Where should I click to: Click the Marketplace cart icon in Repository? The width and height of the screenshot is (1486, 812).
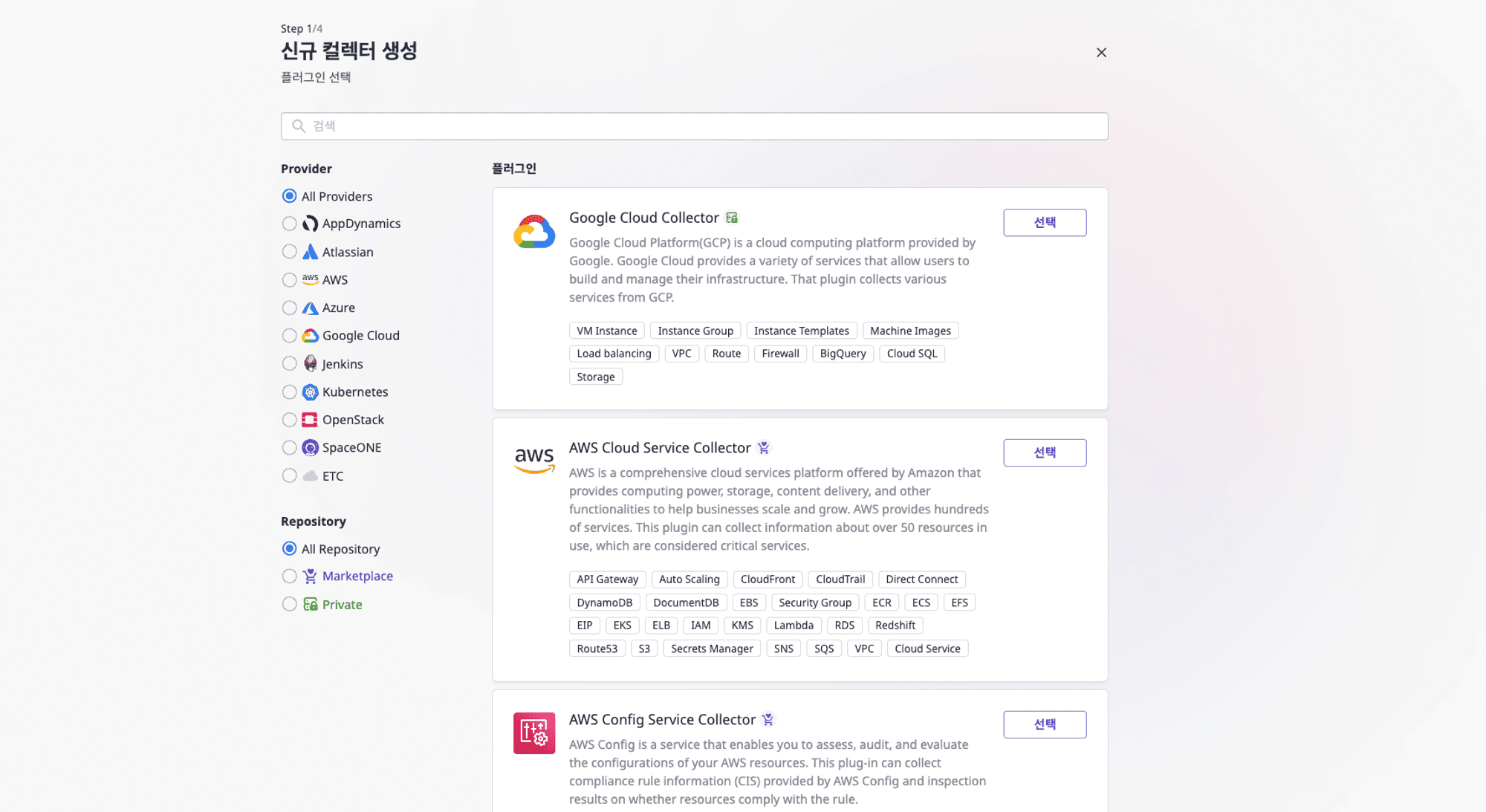pyautogui.click(x=310, y=576)
